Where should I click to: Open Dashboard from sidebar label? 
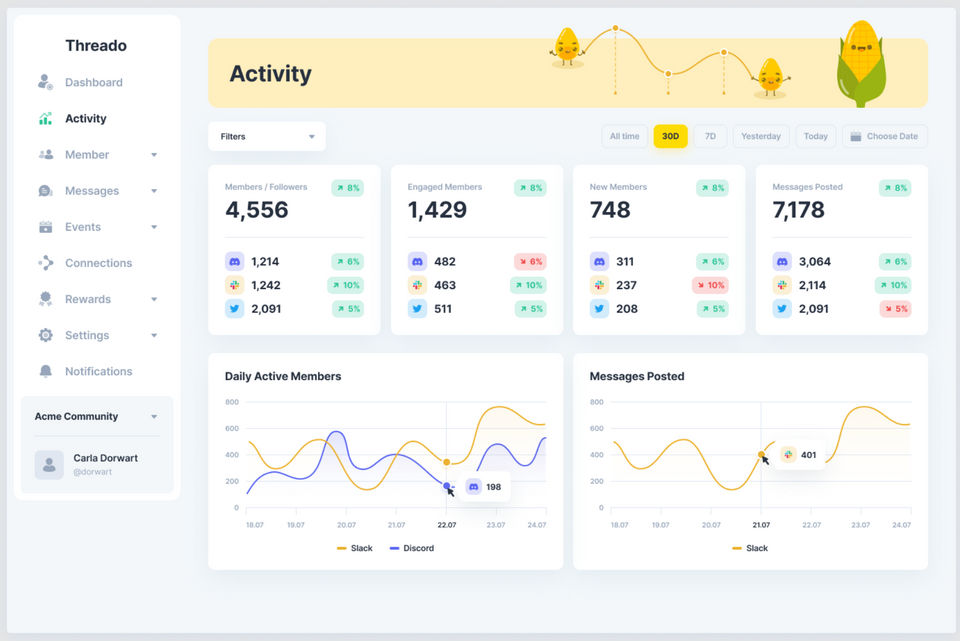click(x=94, y=82)
